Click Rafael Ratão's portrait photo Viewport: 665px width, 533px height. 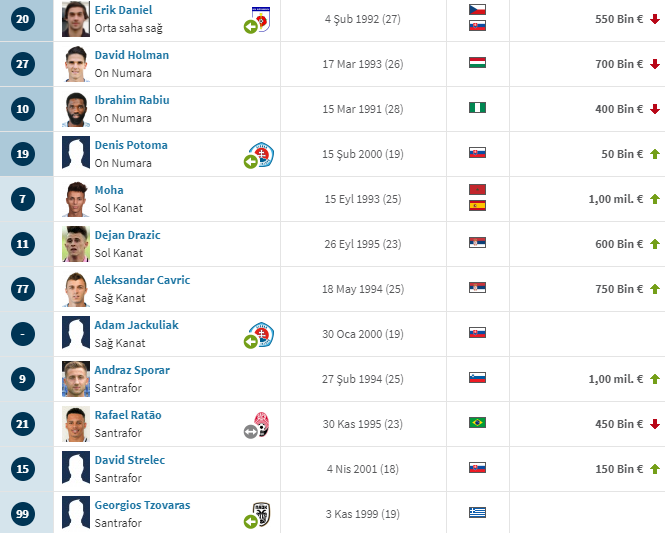pyautogui.click(x=75, y=424)
